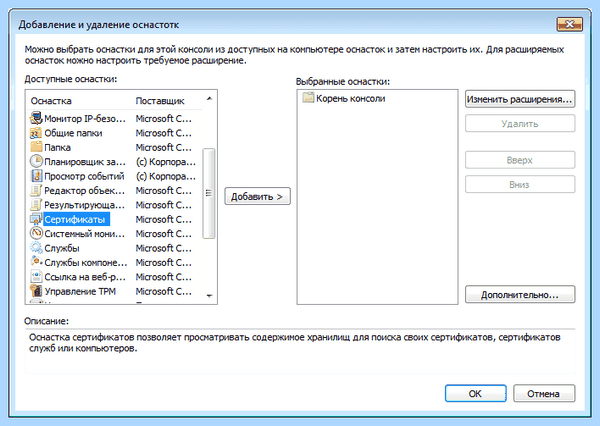The width and height of the screenshot is (600, 426).
Task: Click the Системный монитор icon
Action: (x=36, y=233)
